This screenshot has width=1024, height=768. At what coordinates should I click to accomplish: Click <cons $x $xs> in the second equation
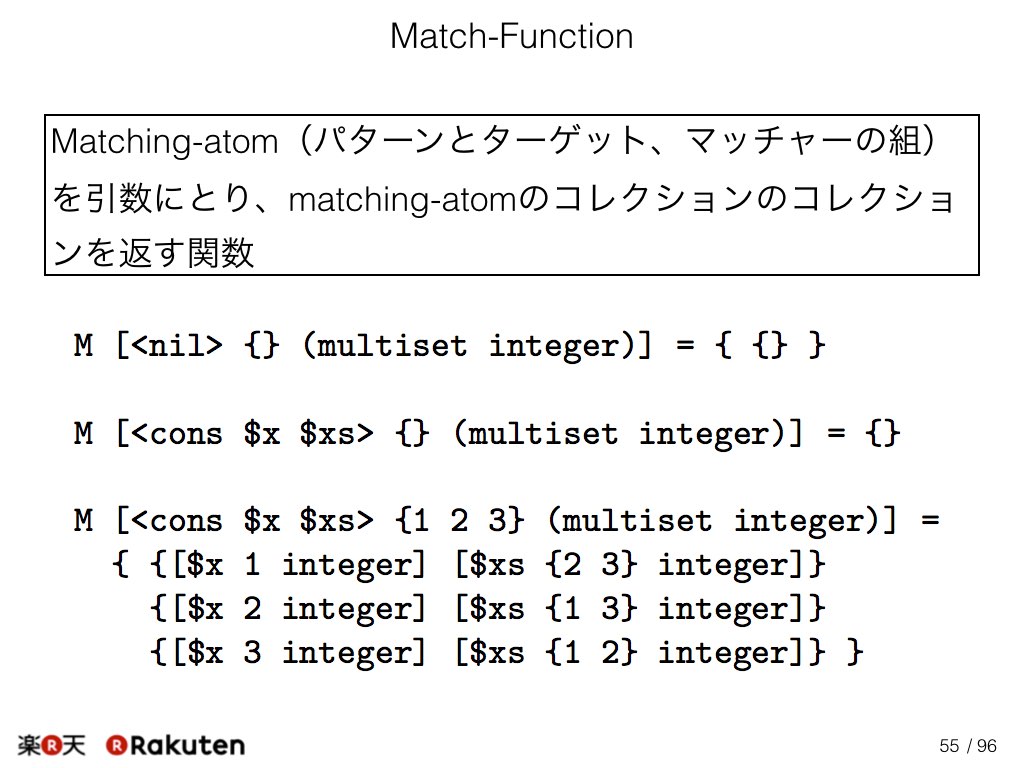coord(252,433)
